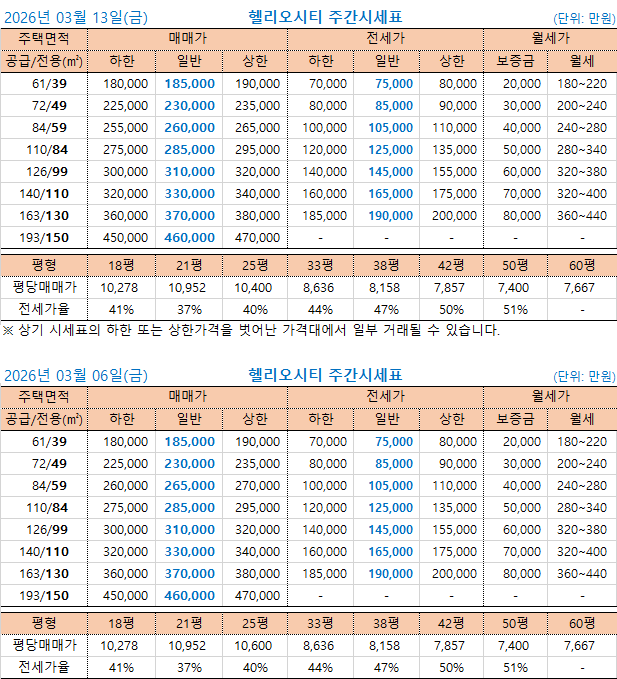This screenshot has height=679, width=617.
Task: Click 51% 전세가율 cell in March 13 table
Action: (516, 308)
